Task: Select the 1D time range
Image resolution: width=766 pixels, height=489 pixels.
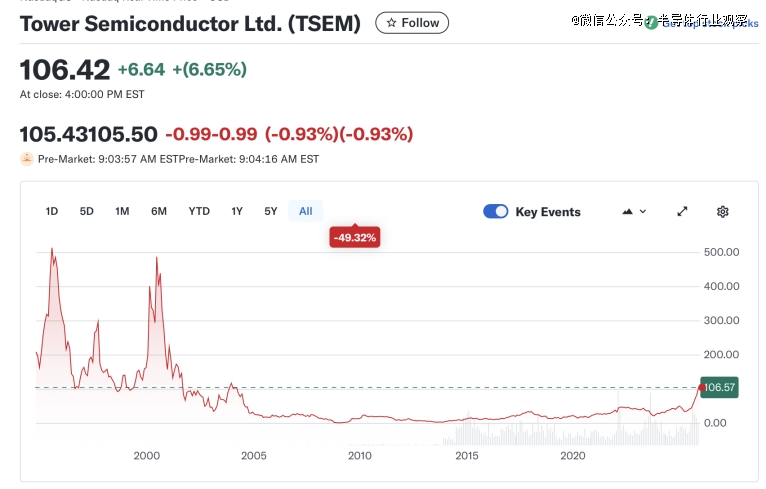Action: coord(52,211)
